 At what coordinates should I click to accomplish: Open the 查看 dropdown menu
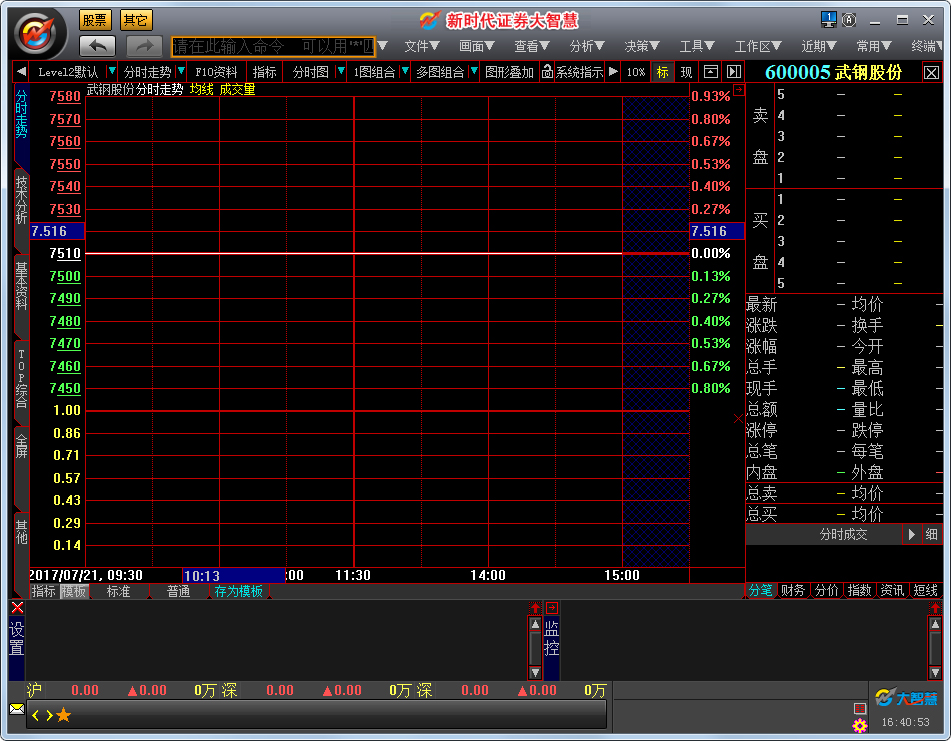click(532, 46)
